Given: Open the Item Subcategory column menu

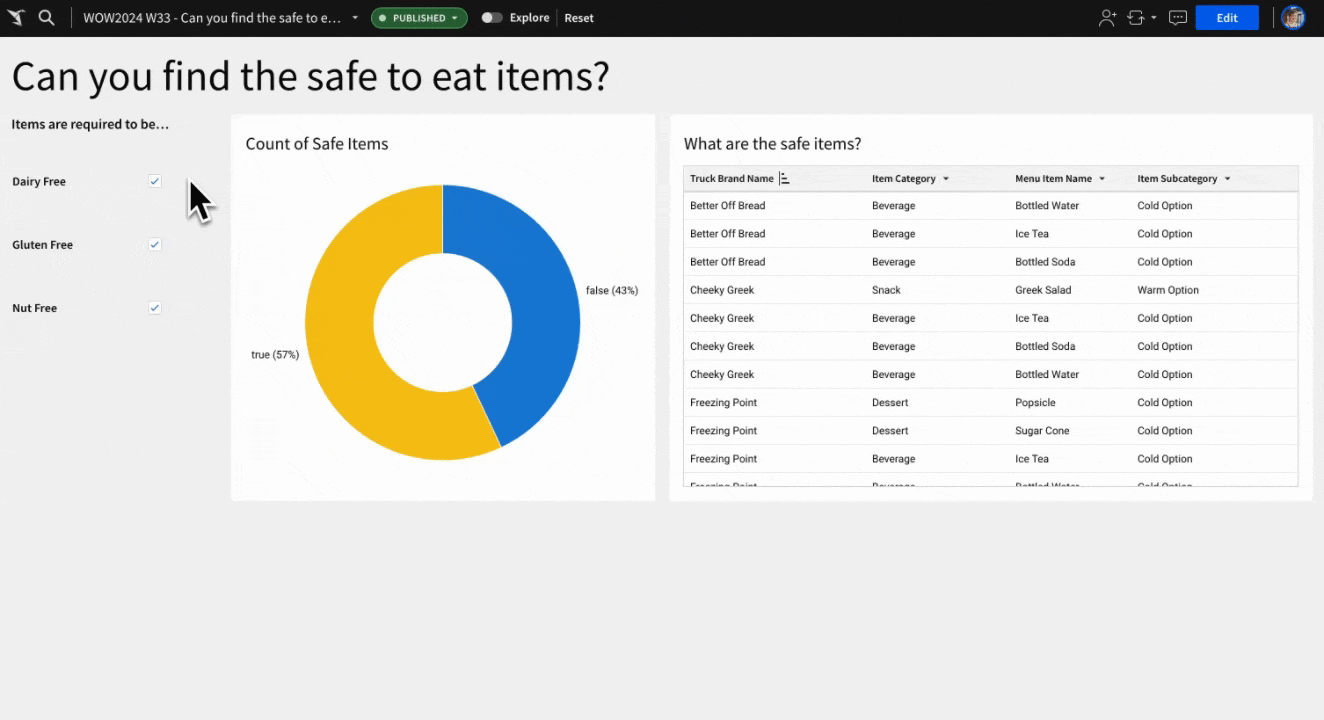Looking at the screenshot, I should [1227, 179].
